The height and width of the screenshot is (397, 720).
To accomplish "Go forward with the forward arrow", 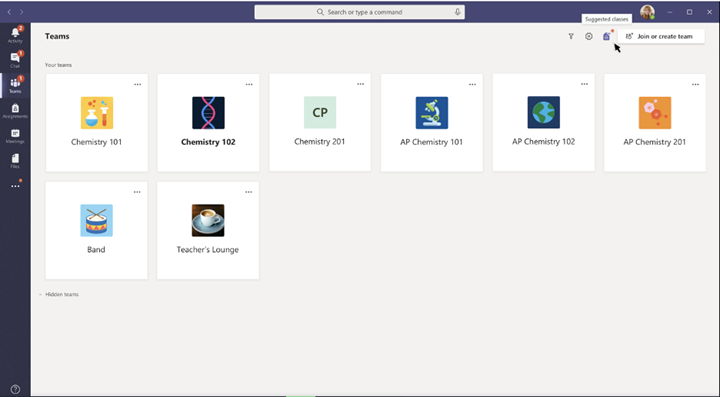I will (x=22, y=12).
